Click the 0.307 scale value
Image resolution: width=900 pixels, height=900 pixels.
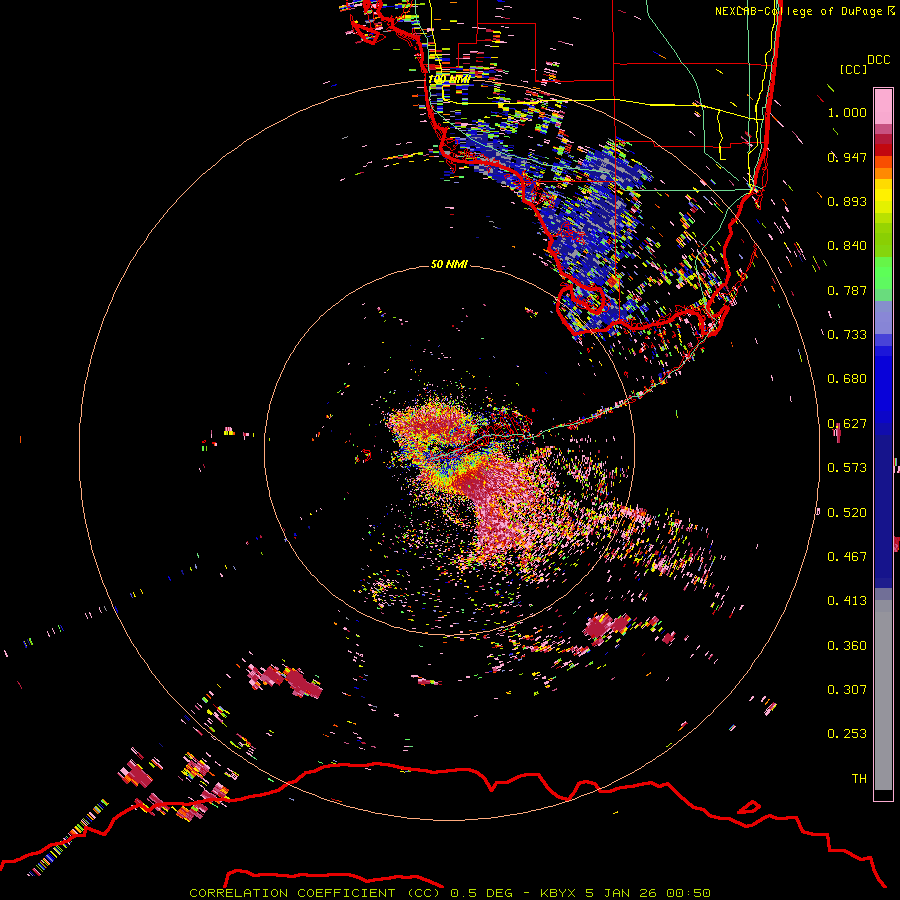click(x=847, y=690)
